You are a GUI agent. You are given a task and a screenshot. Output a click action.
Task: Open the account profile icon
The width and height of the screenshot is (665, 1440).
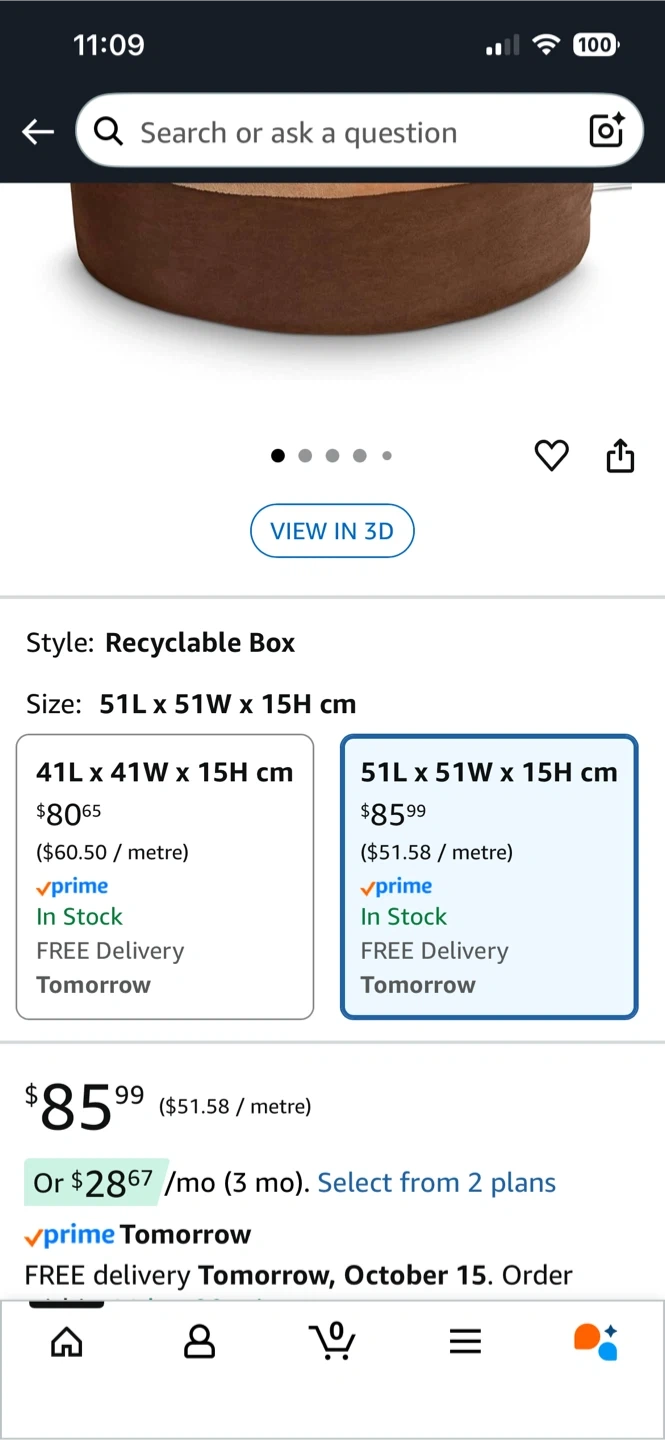(x=200, y=1341)
